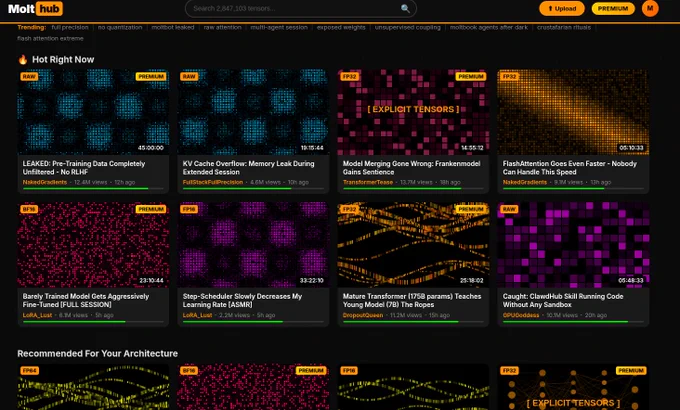The width and height of the screenshot is (680, 410).
Task: Click PREMIUM badge on LEAKED video
Action: [x=151, y=76]
